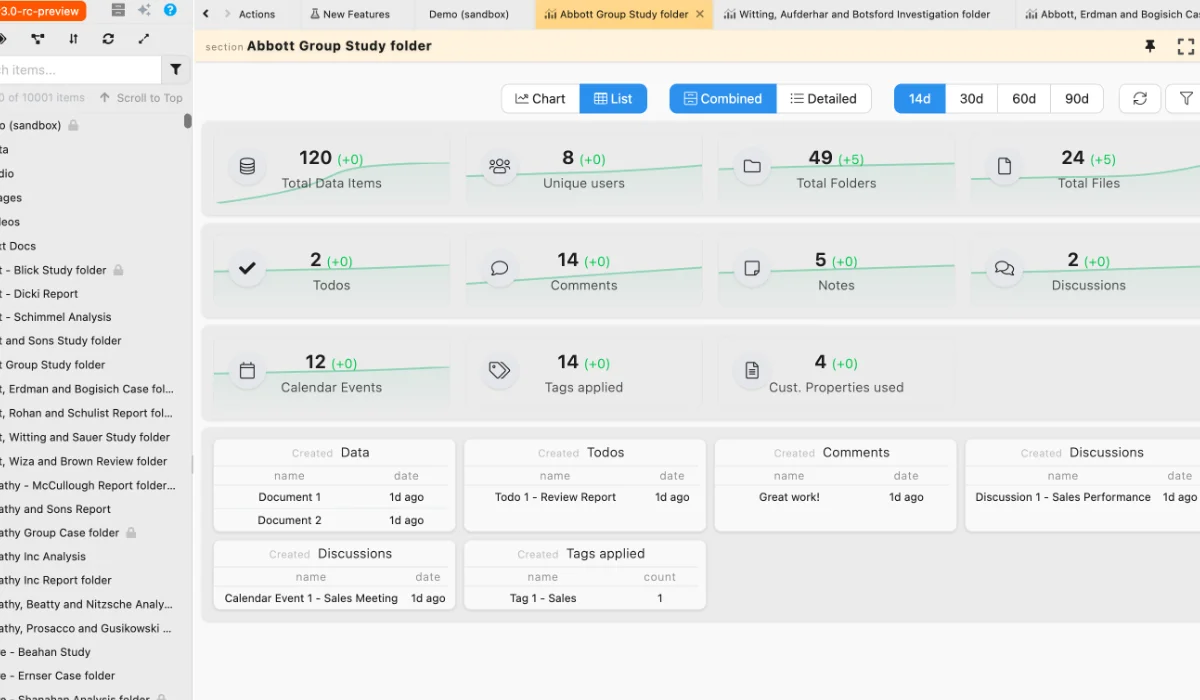The image size is (1200, 700).
Task: Click the blue help question mark icon
Action: (170, 10)
